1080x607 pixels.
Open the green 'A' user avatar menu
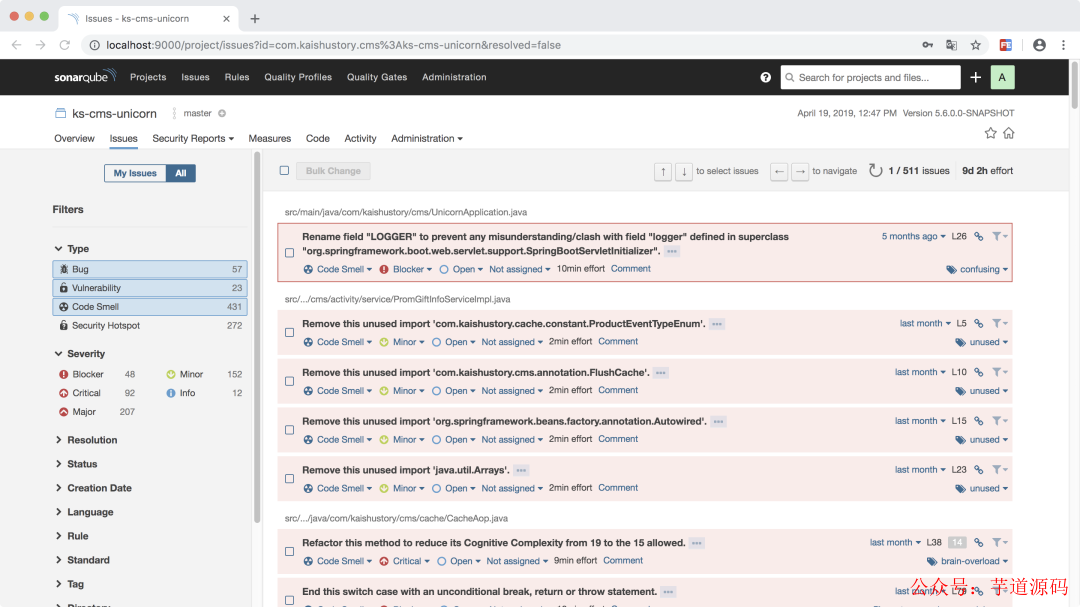pyautogui.click(x=1002, y=77)
